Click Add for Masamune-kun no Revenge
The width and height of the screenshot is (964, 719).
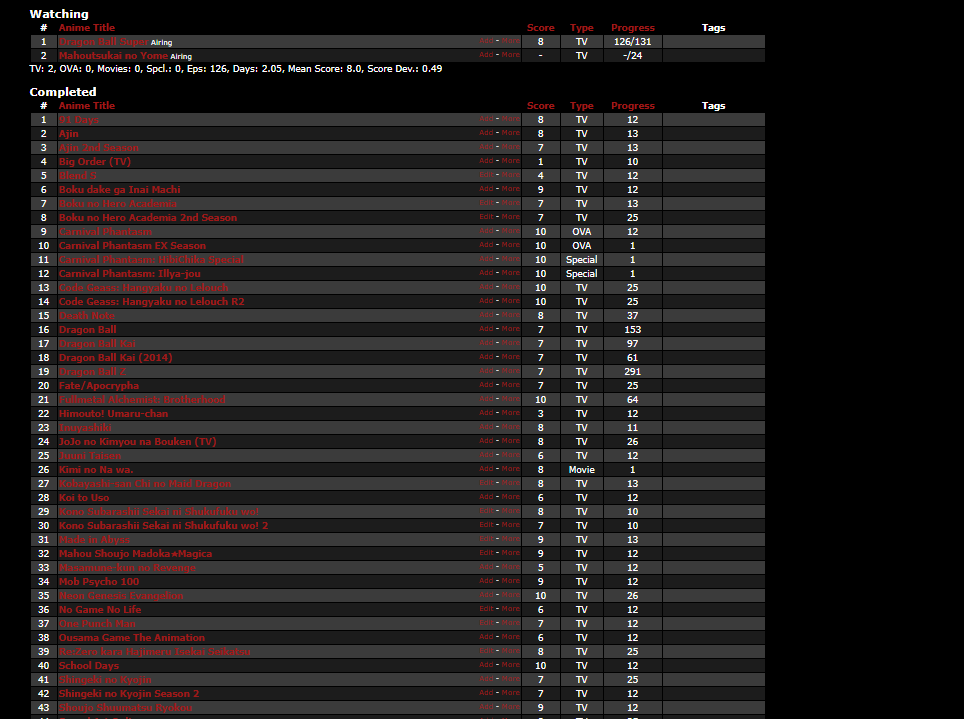coord(486,566)
